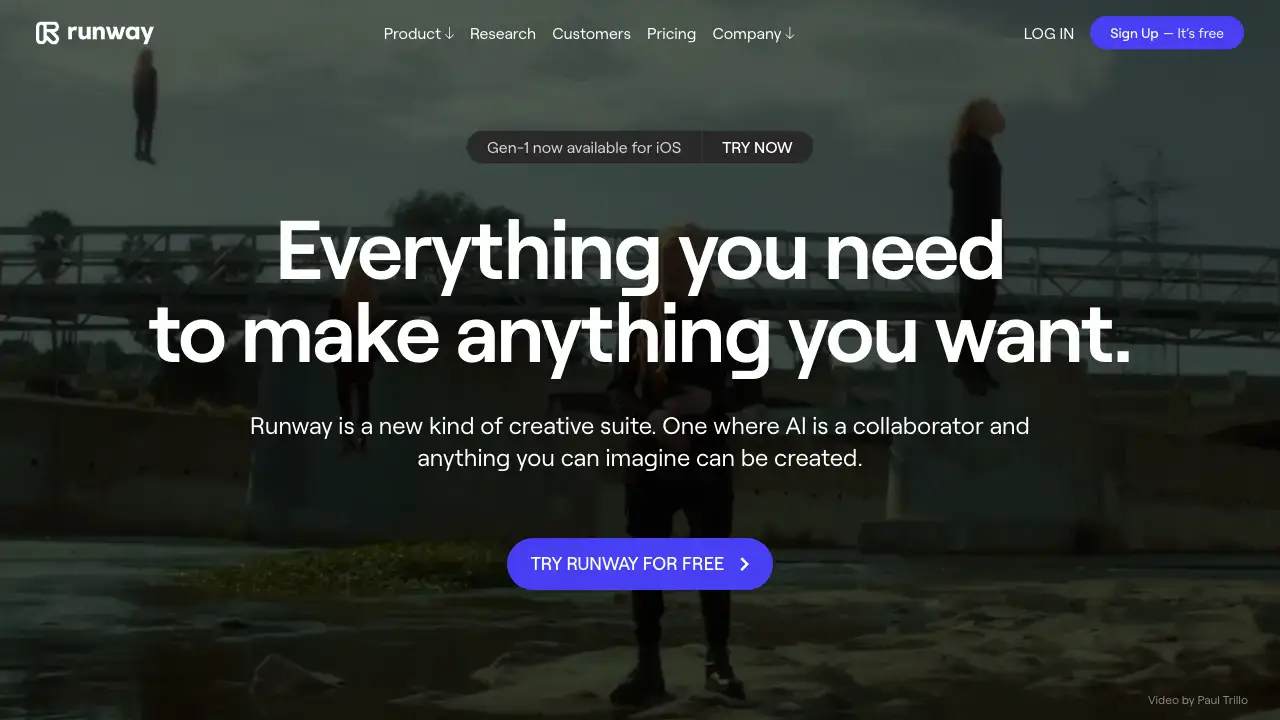Click the to make anything you want headline line
This screenshot has height=720, width=1280.
coord(640,336)
